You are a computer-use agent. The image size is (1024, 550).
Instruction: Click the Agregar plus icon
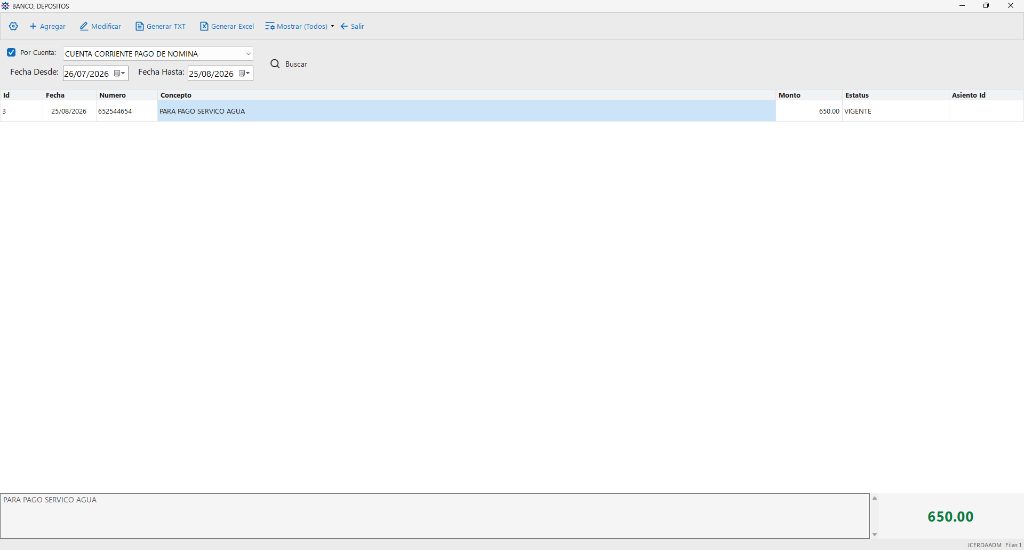pos(33,27)
